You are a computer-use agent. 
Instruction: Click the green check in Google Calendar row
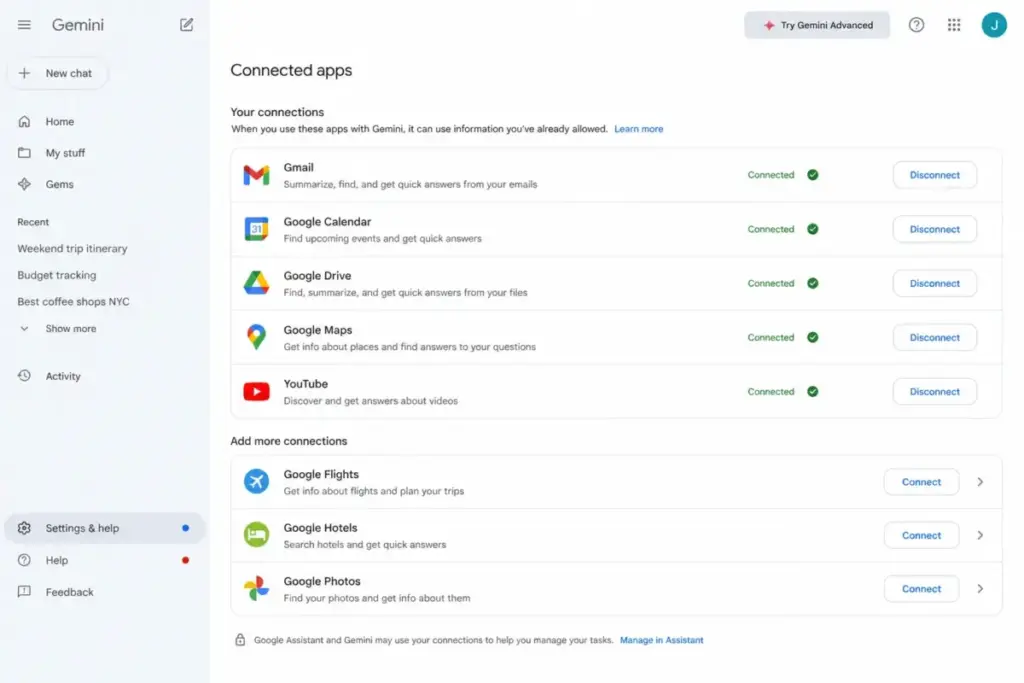812,229
